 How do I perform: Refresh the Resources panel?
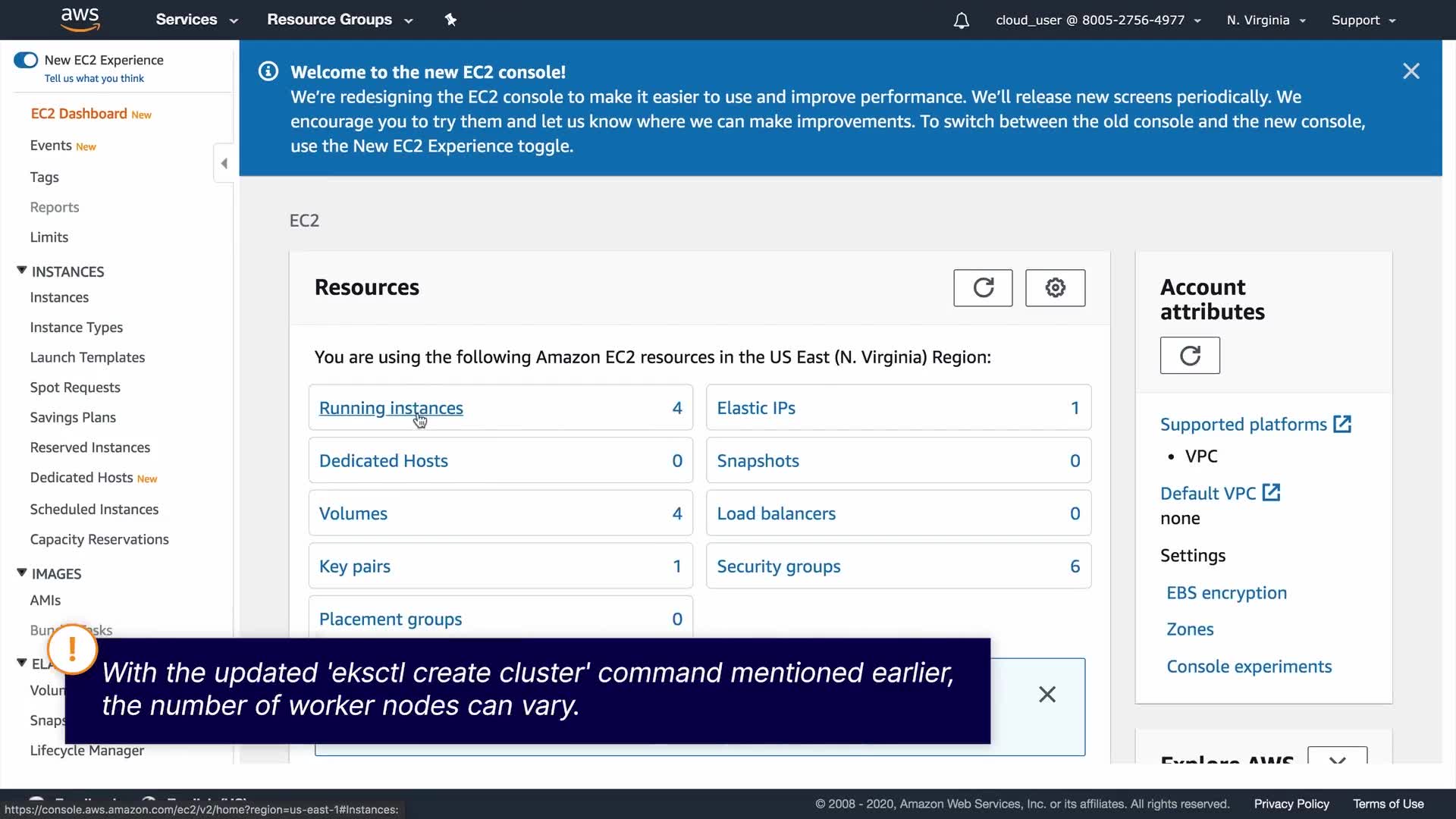[983, 288]
